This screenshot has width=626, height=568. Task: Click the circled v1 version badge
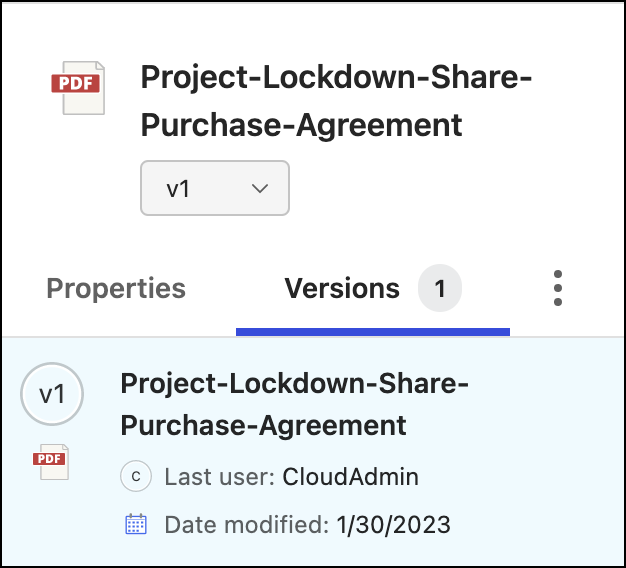click(52, 395)
